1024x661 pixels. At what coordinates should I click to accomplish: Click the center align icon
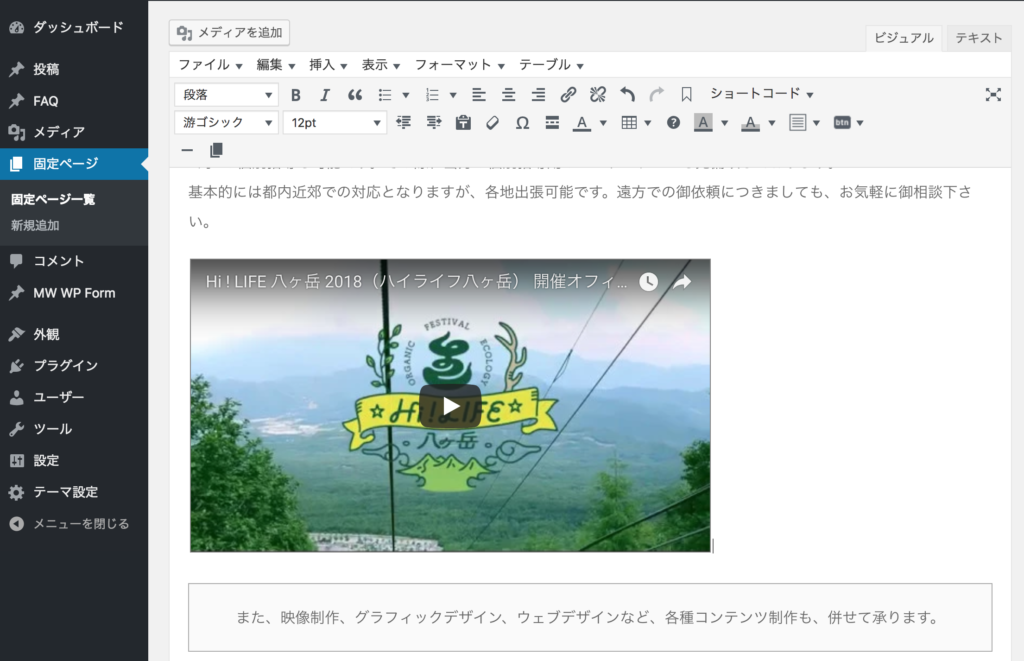(x=509, y=95)
